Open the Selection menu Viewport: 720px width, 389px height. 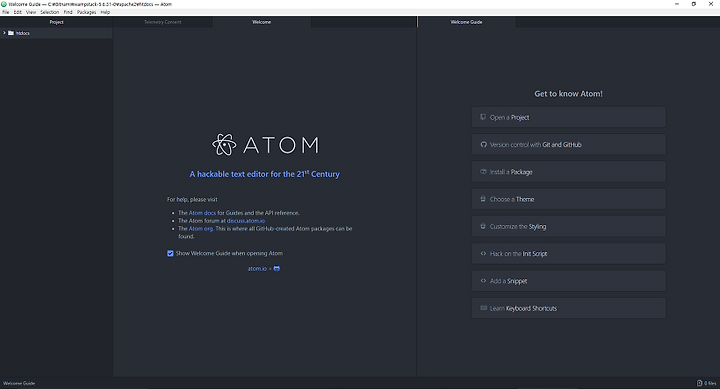(x=50, y=12)
